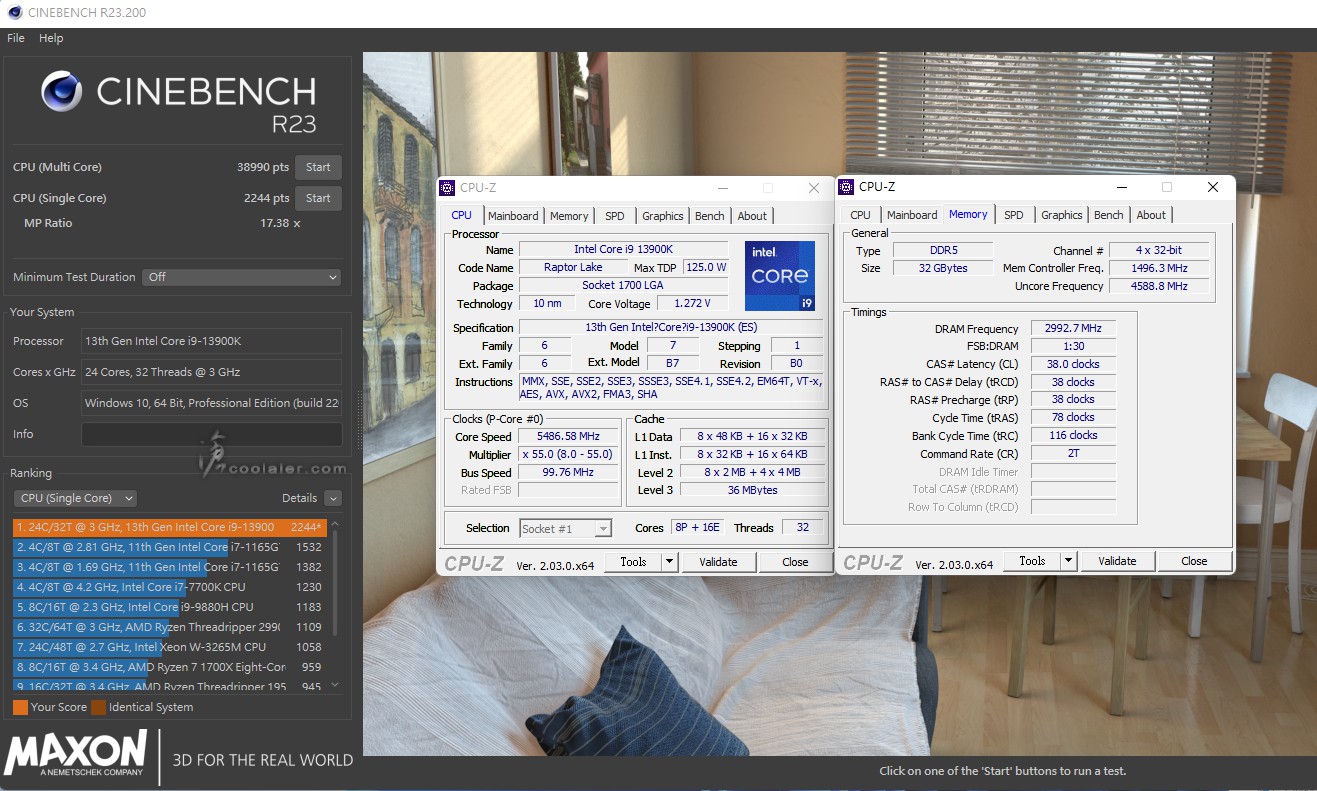Open the File menu in Cinebench

pos(16,38)
